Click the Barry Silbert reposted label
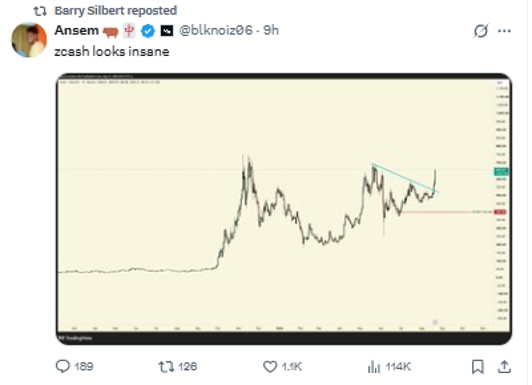The image size is (532, 385). click(x=116, y=11)
